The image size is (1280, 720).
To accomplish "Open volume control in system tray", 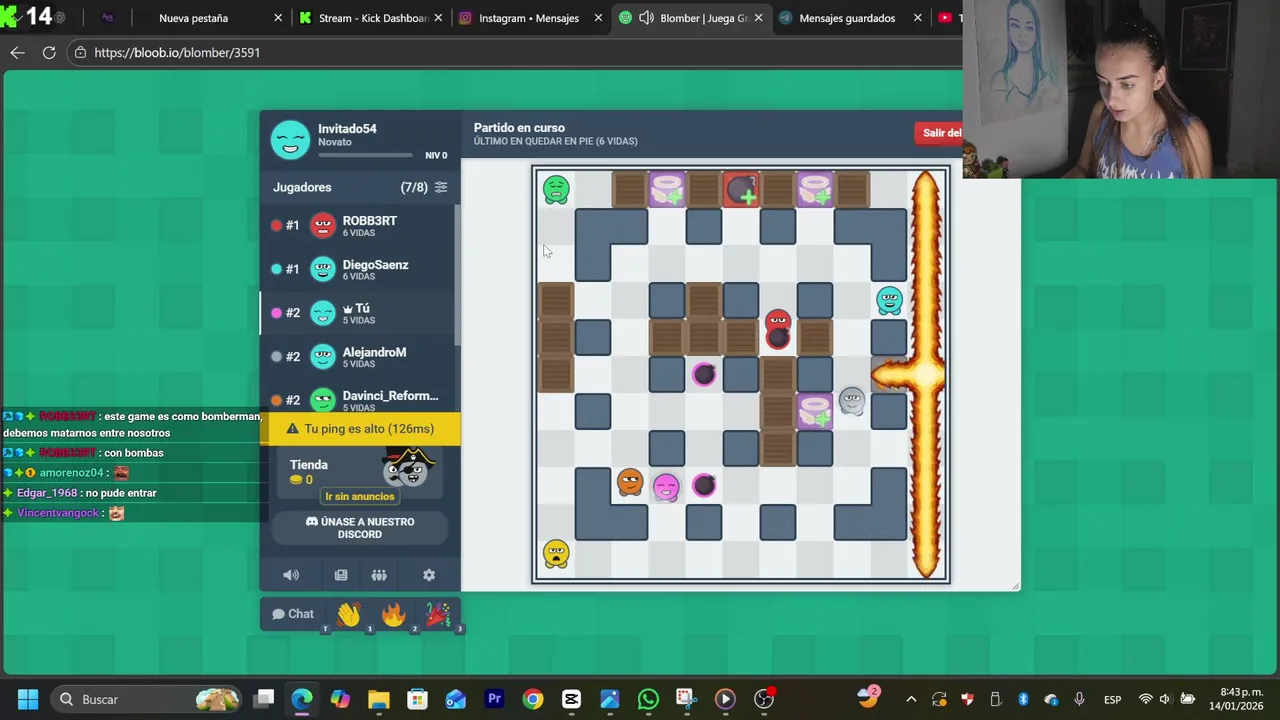I will click(1167, 699).
